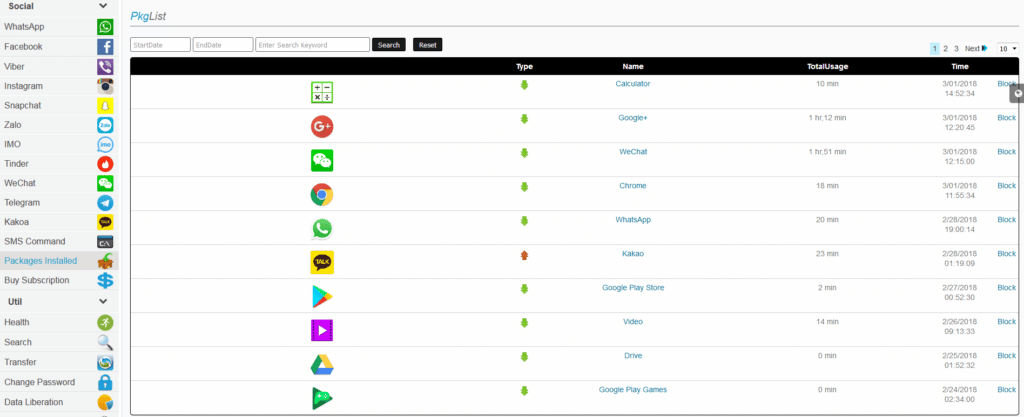This screenshot has height=417, width=1024.
Task: Open the Zalo sidebar icon
Action: 105,125
